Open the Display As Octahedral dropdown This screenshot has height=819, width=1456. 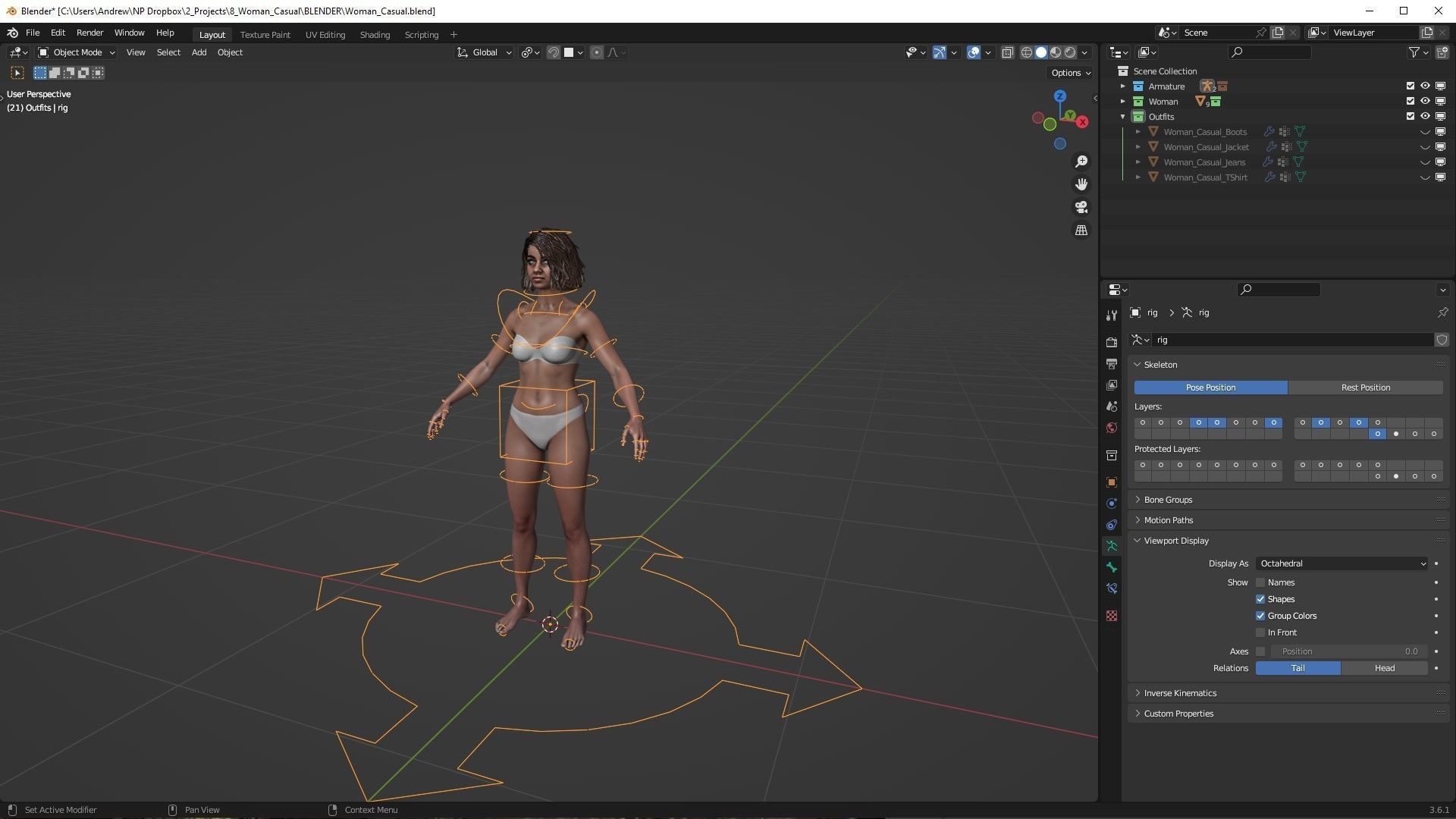coord(1342,563)
